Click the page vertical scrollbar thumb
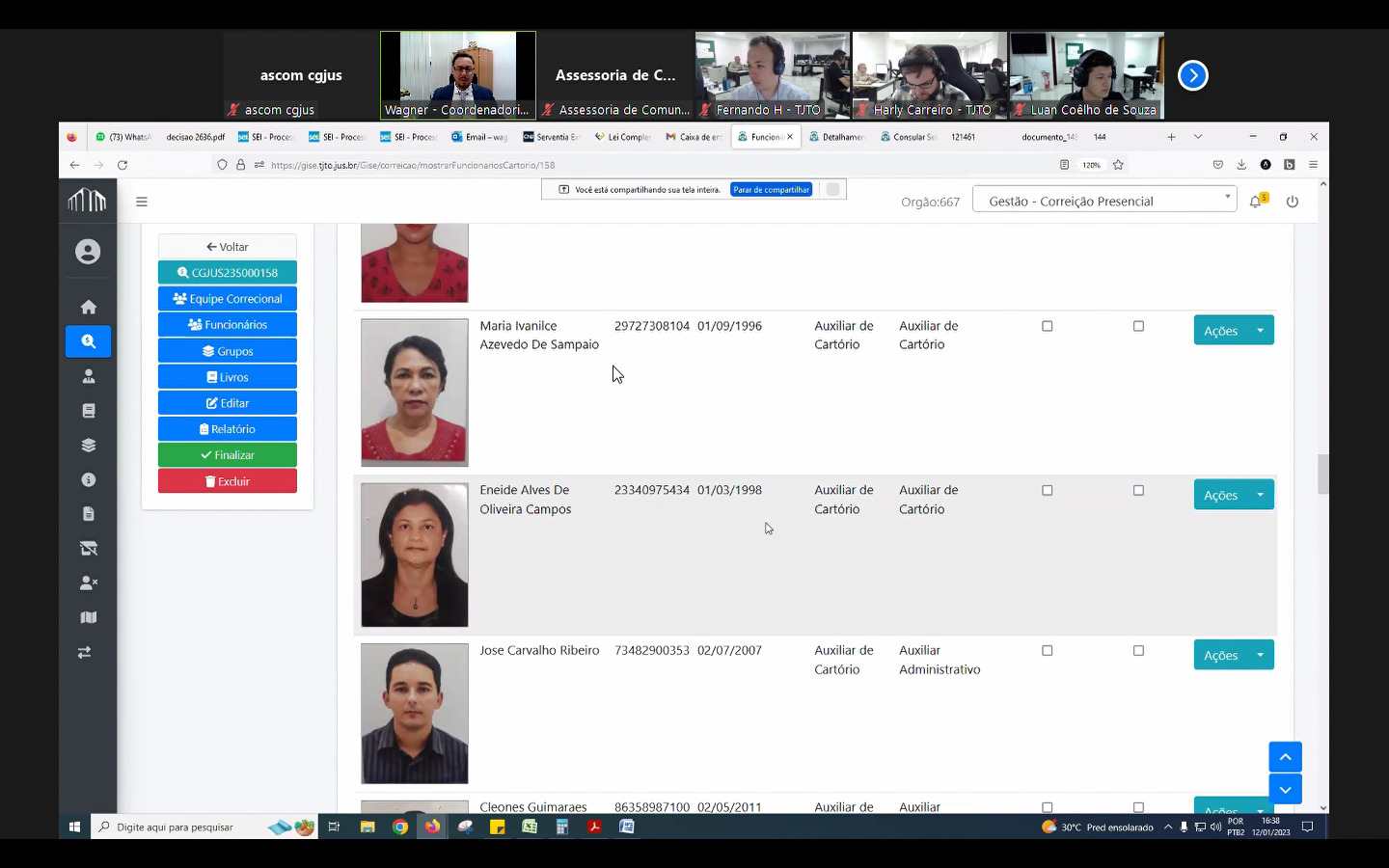This screenshot has width=1389, height=868. click(1322, 474)
